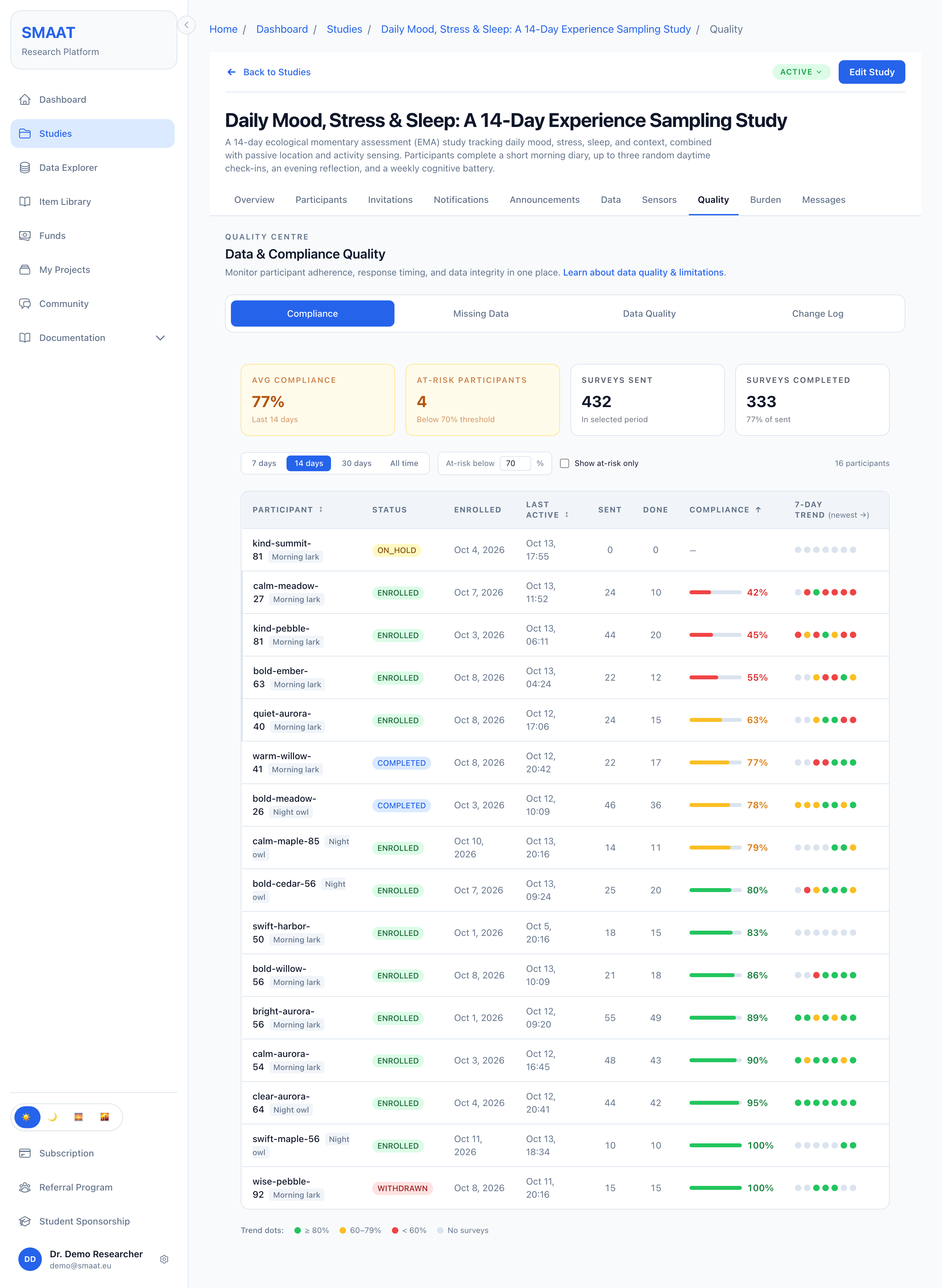Sort by Participant column arrows
The image size is (942, 1288).
tap(321, 510)
